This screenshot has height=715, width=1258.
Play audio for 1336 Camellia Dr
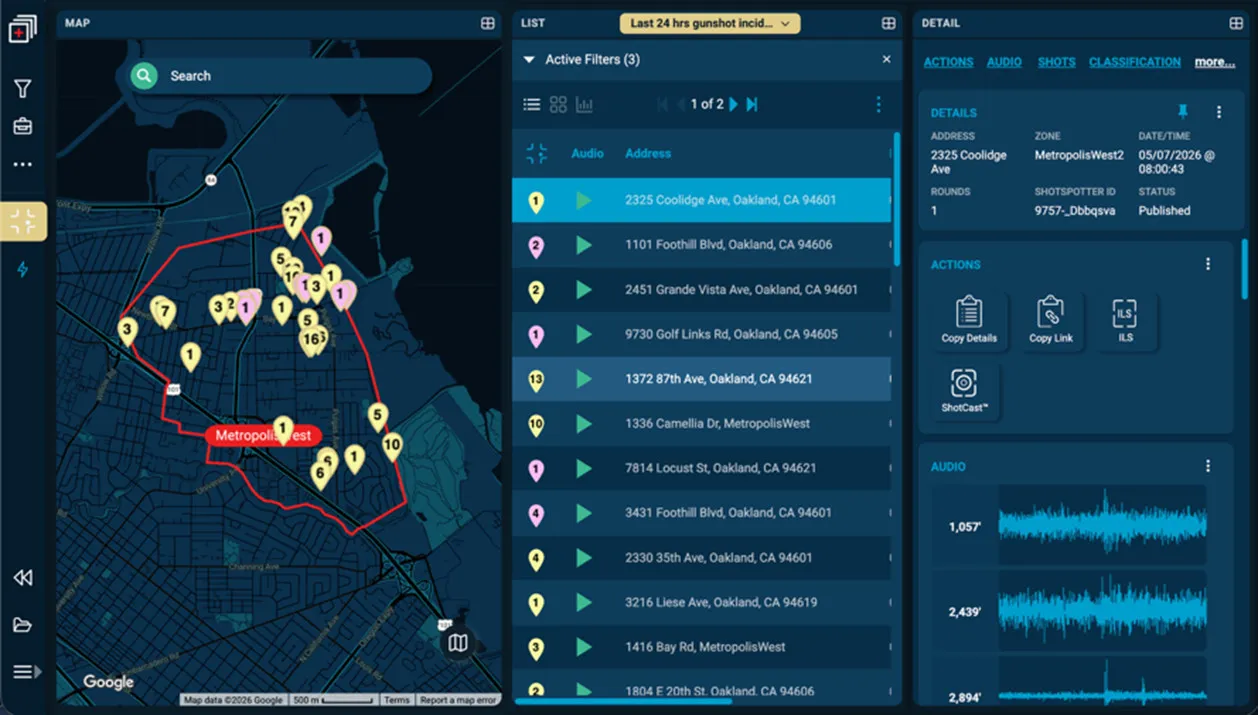coord(584,424)
